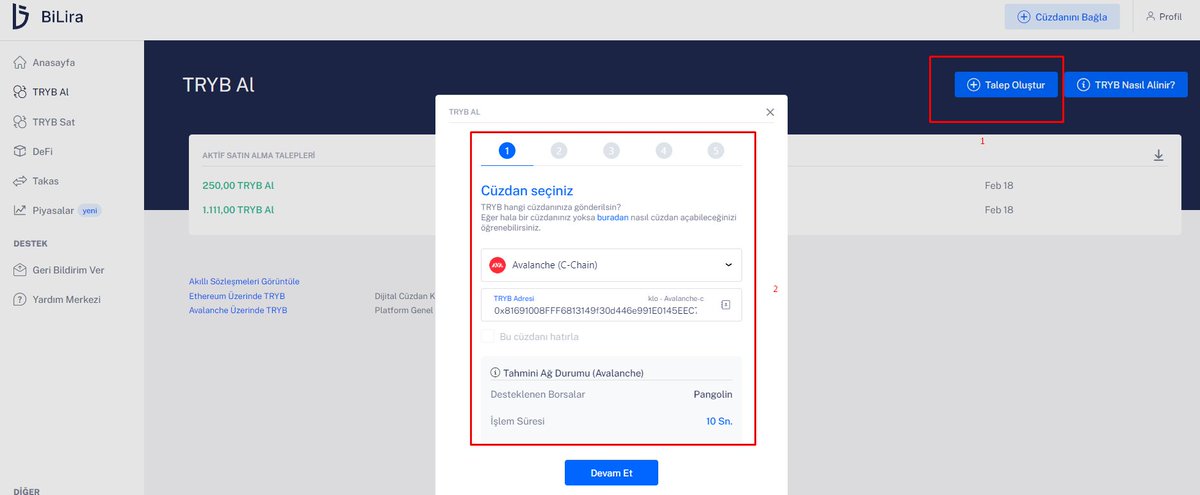Clear the wallet address field icon

coord(726,304)
